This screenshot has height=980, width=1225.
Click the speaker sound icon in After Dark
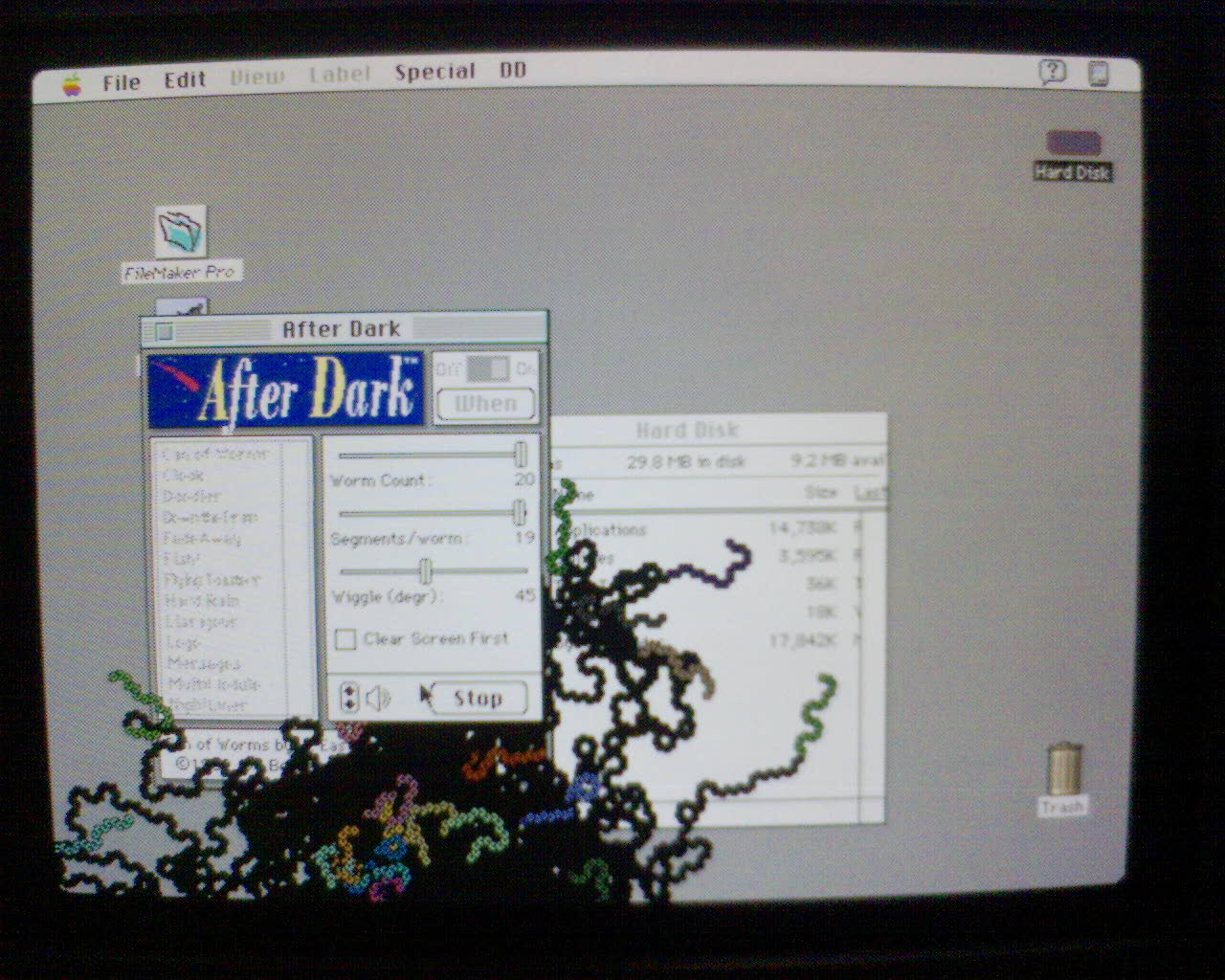pyautogui.click(x=379, y=698)
